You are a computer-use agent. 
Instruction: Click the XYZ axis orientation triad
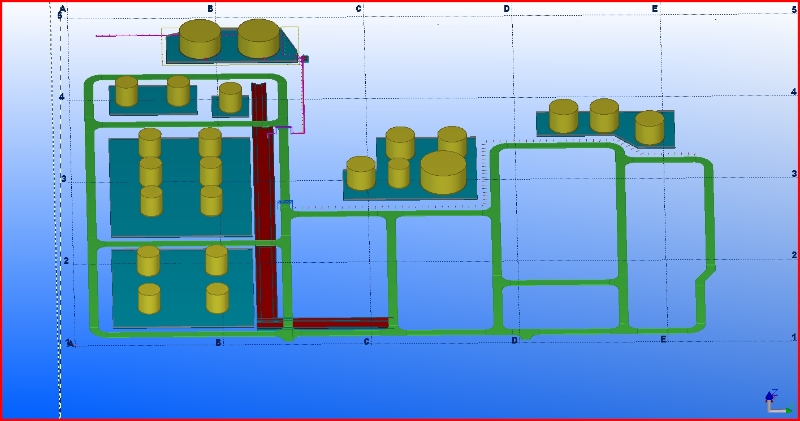coord(774,401)
